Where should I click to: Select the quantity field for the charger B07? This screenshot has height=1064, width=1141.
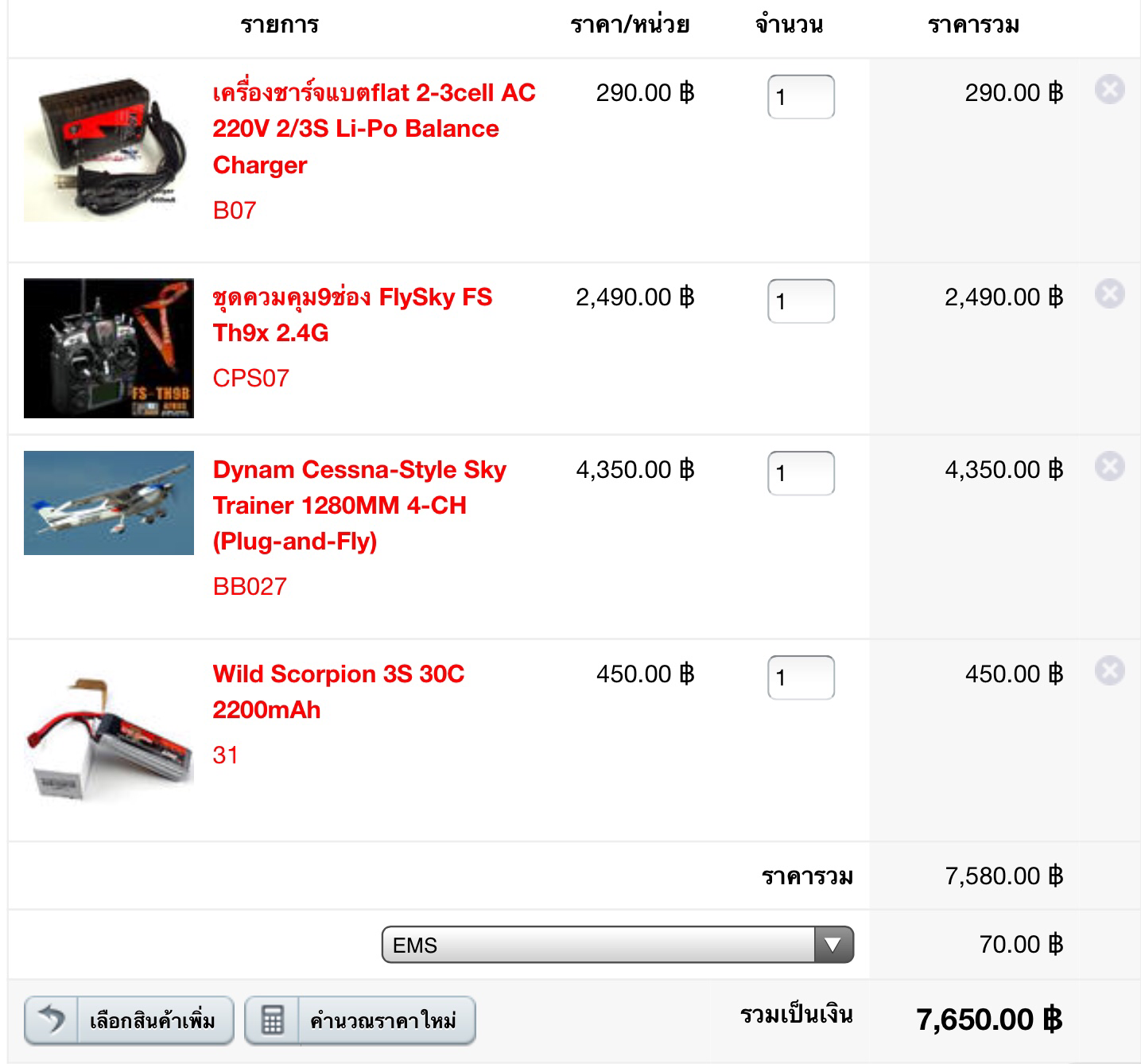click(801, 97)
